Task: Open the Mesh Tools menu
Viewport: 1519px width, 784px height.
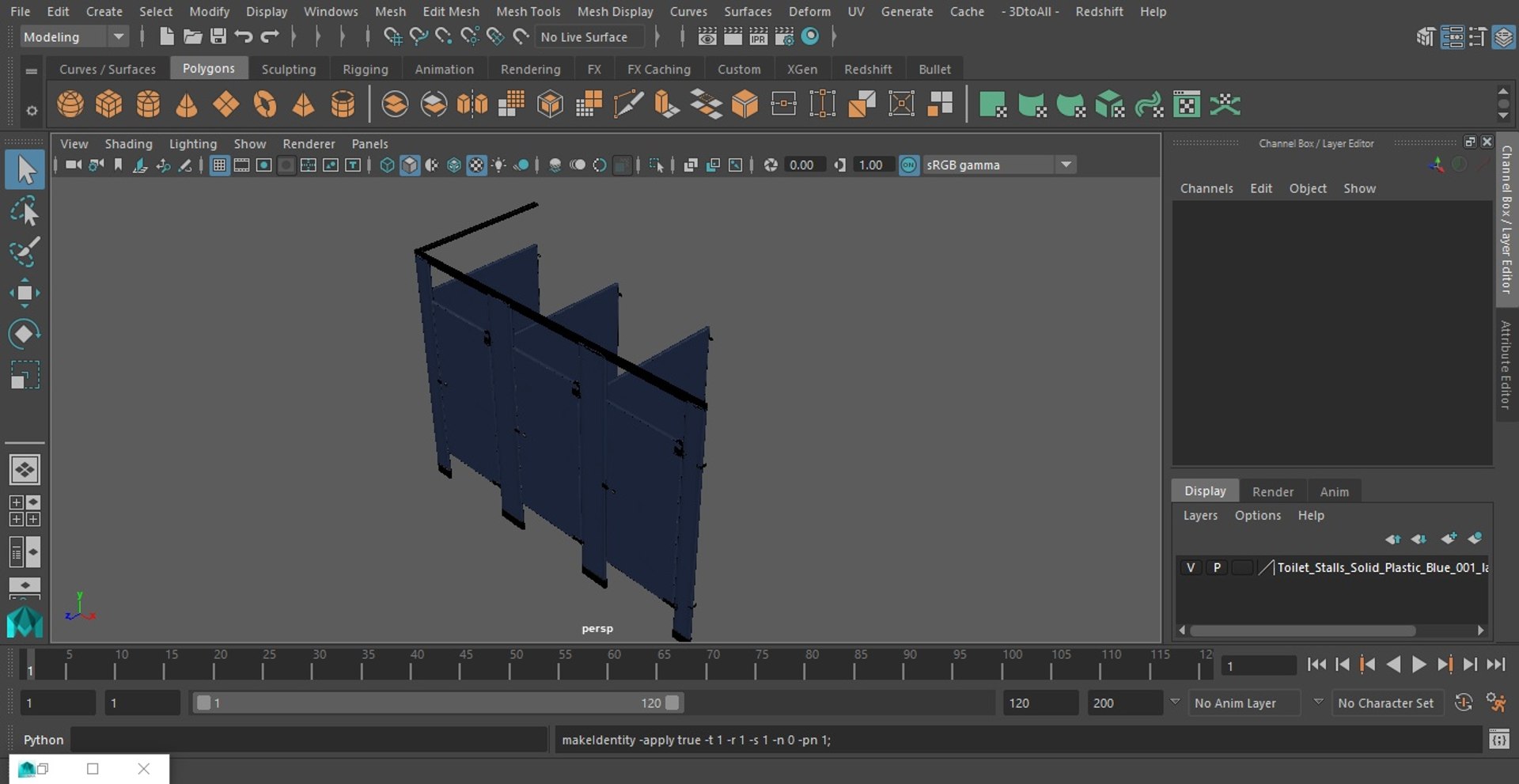Action: click(x=528, y=11)
